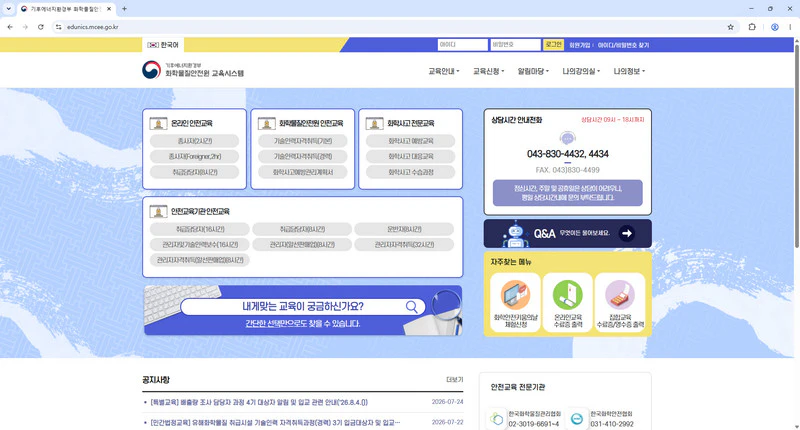Select 화학사고 수습과정
This screenshot has width=800, height=430.
(x=411, y=172)
